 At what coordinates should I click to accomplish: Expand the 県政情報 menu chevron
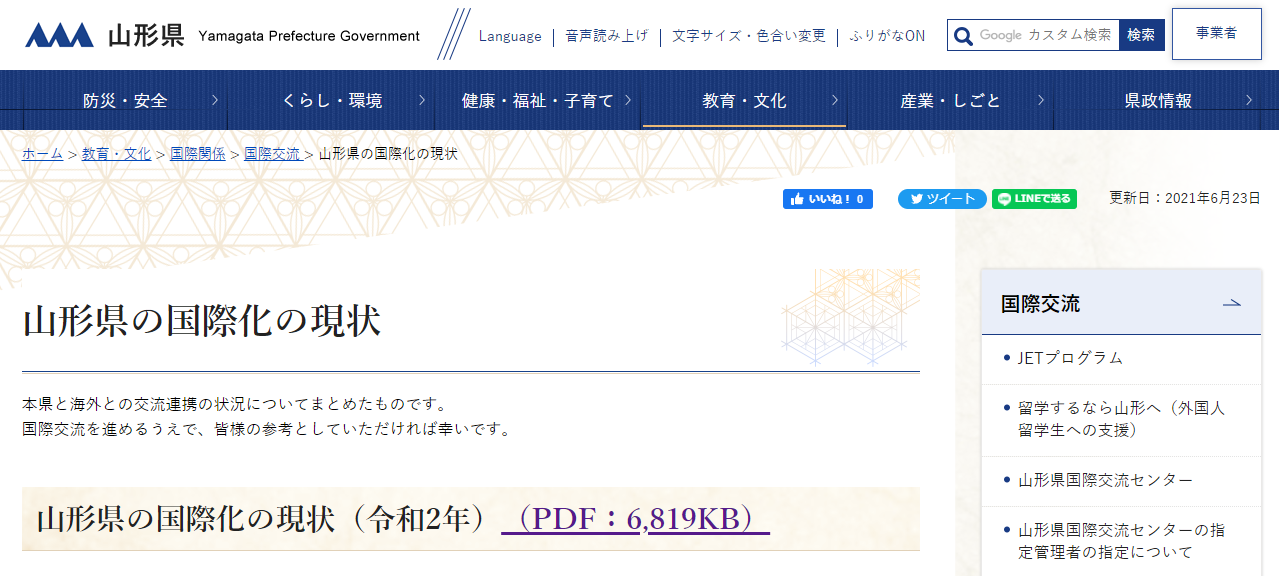click(x=1249, y=100)
